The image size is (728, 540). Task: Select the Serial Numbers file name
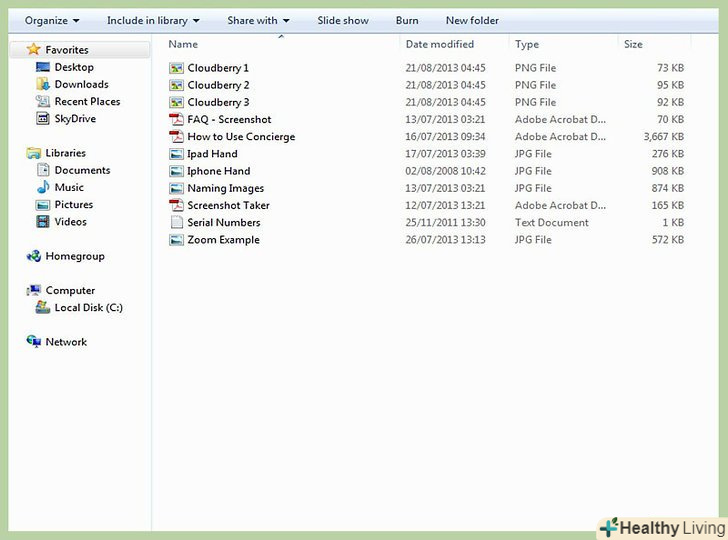[224, 222]
